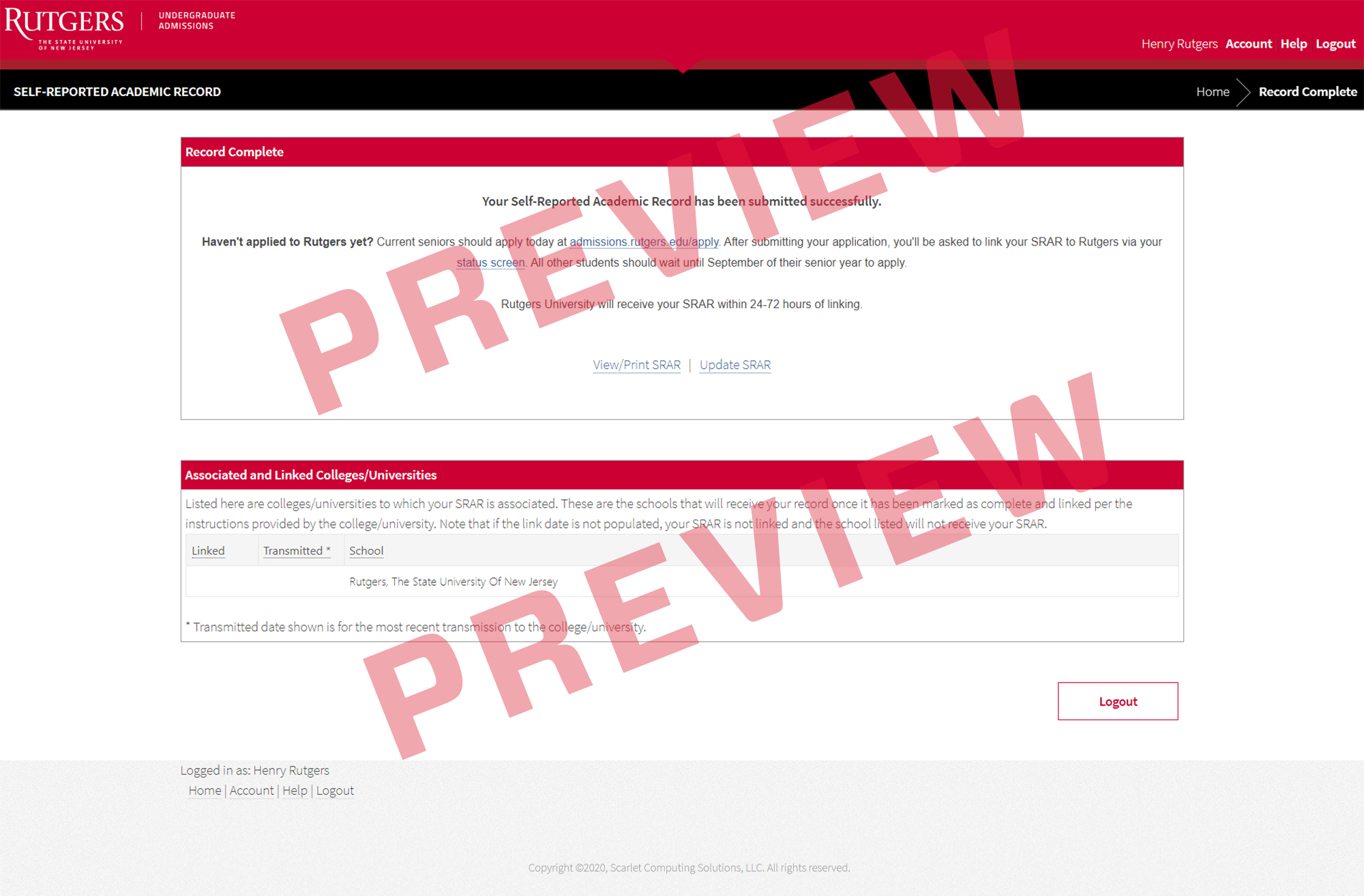This screenshot has height=896, width=1364.
Task: Scroll down to view footer content
Action: pos(682,873)
